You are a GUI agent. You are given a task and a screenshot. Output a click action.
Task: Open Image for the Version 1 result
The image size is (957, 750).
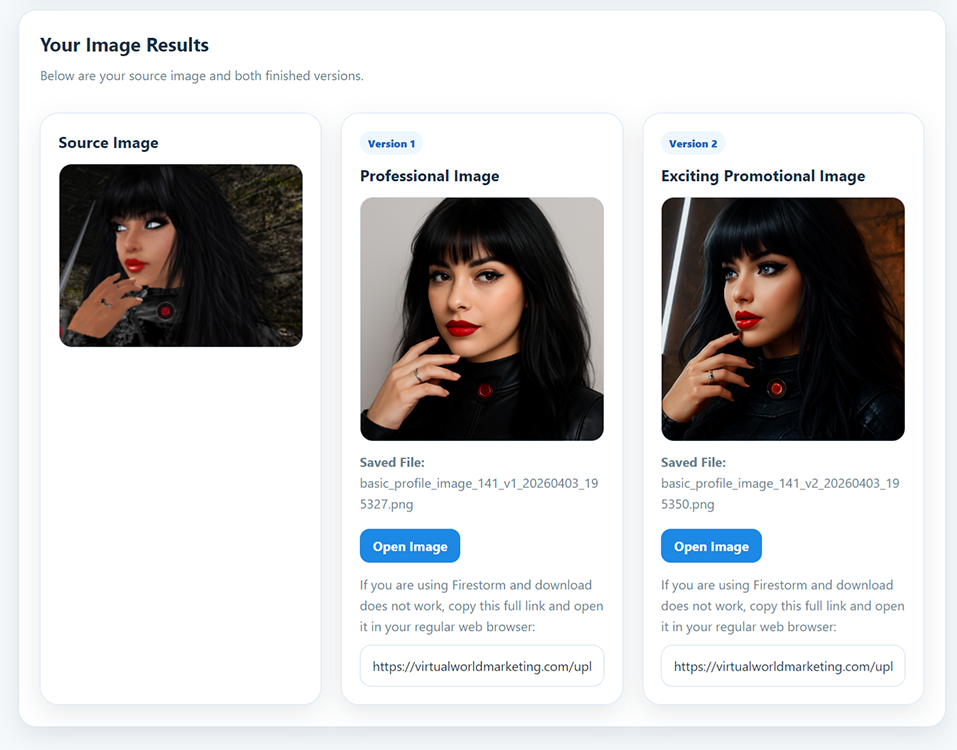pos(409,546)
